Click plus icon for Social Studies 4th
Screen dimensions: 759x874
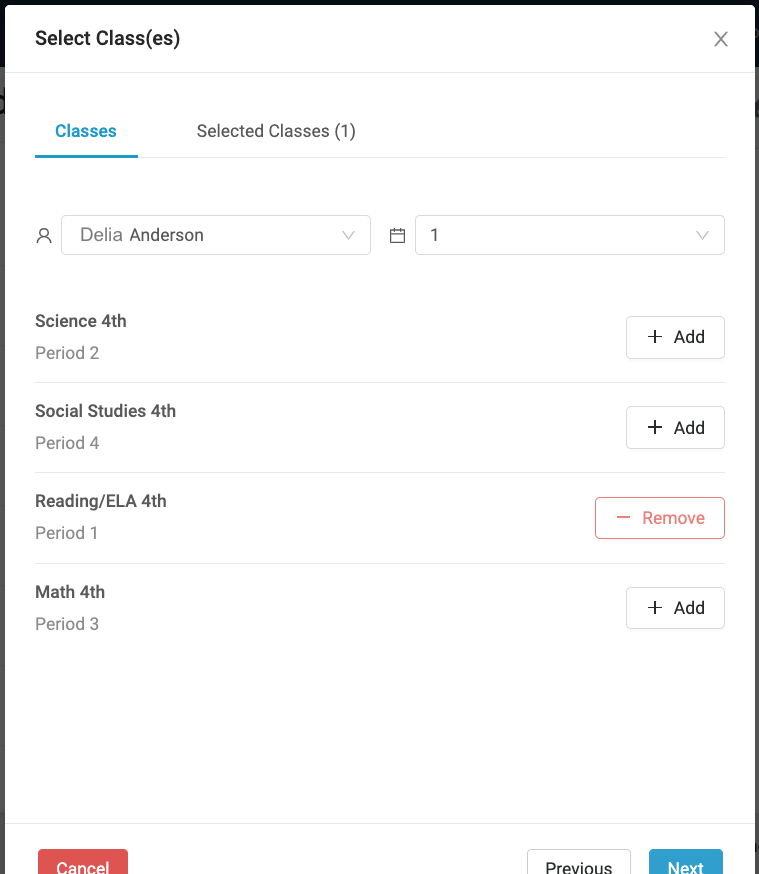pyautogui.click(x=655, y=428)
